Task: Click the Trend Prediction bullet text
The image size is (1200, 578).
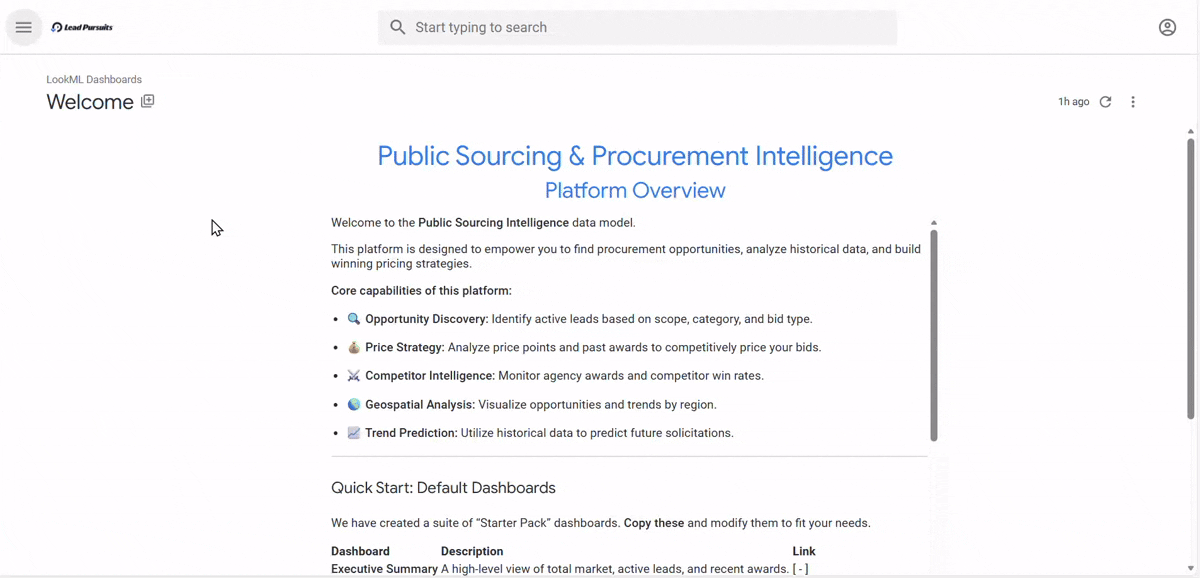Action: click(549, 433)
